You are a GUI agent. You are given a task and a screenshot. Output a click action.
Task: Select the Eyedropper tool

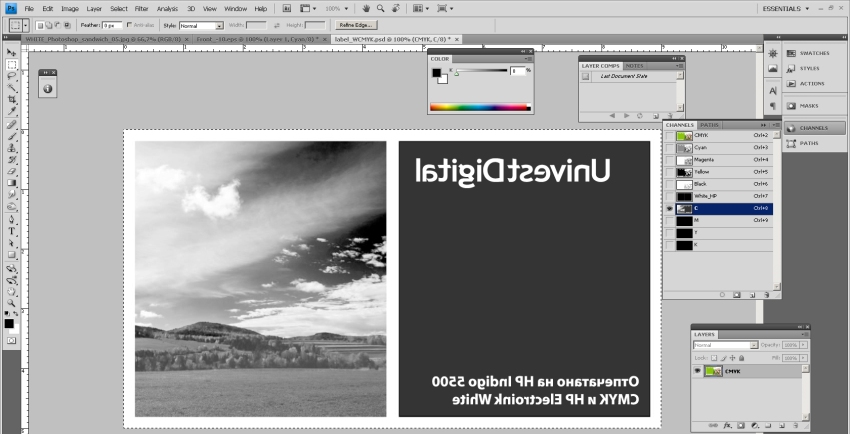(x=11, y=111)
